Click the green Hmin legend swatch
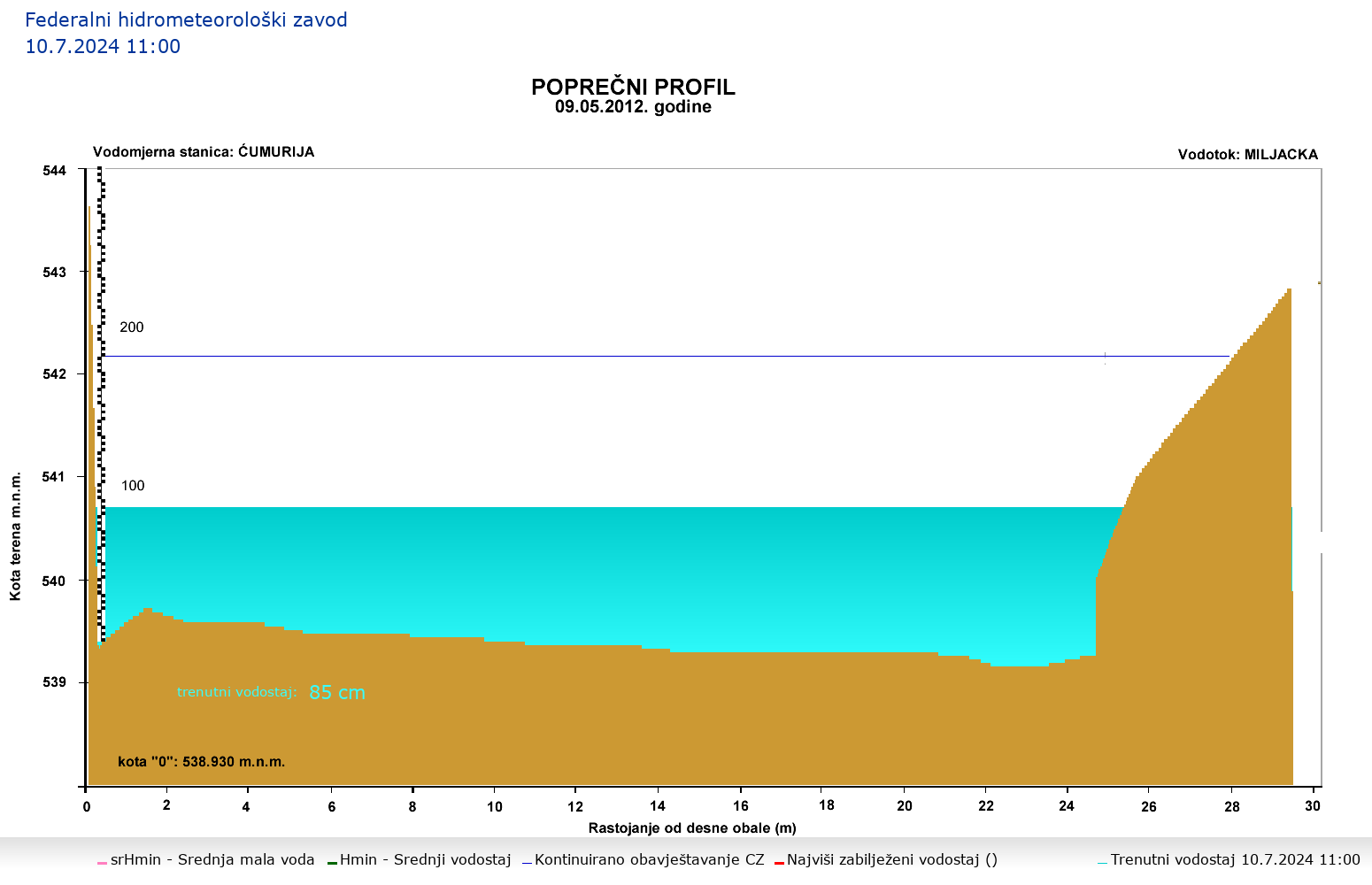1372x885 pixels. (x=332, y=862)
